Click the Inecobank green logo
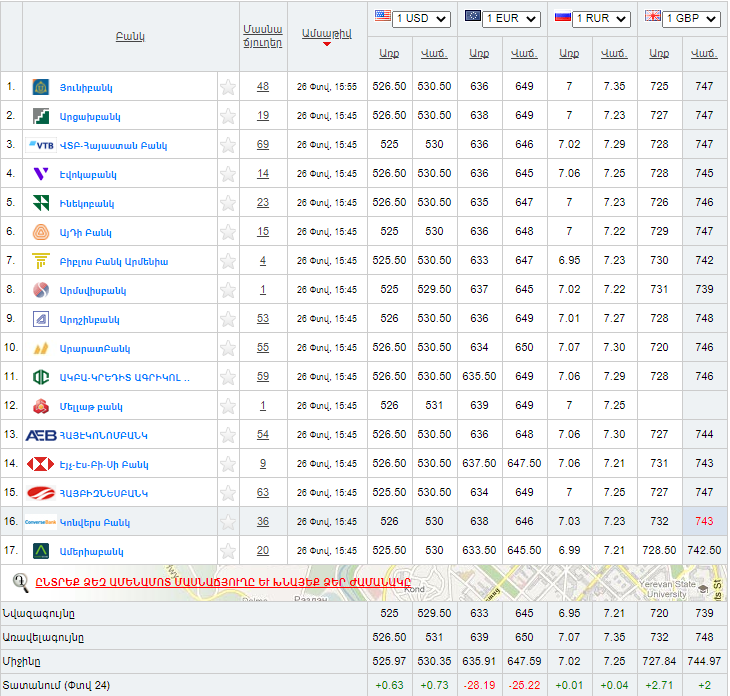Viewport: 730px width, 696px height. (x=41, y=203)
